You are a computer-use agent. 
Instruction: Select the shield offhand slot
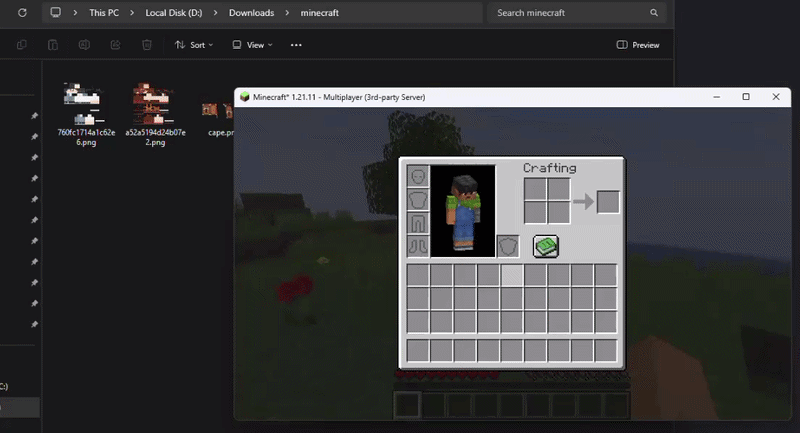click(x=508, y=246)
